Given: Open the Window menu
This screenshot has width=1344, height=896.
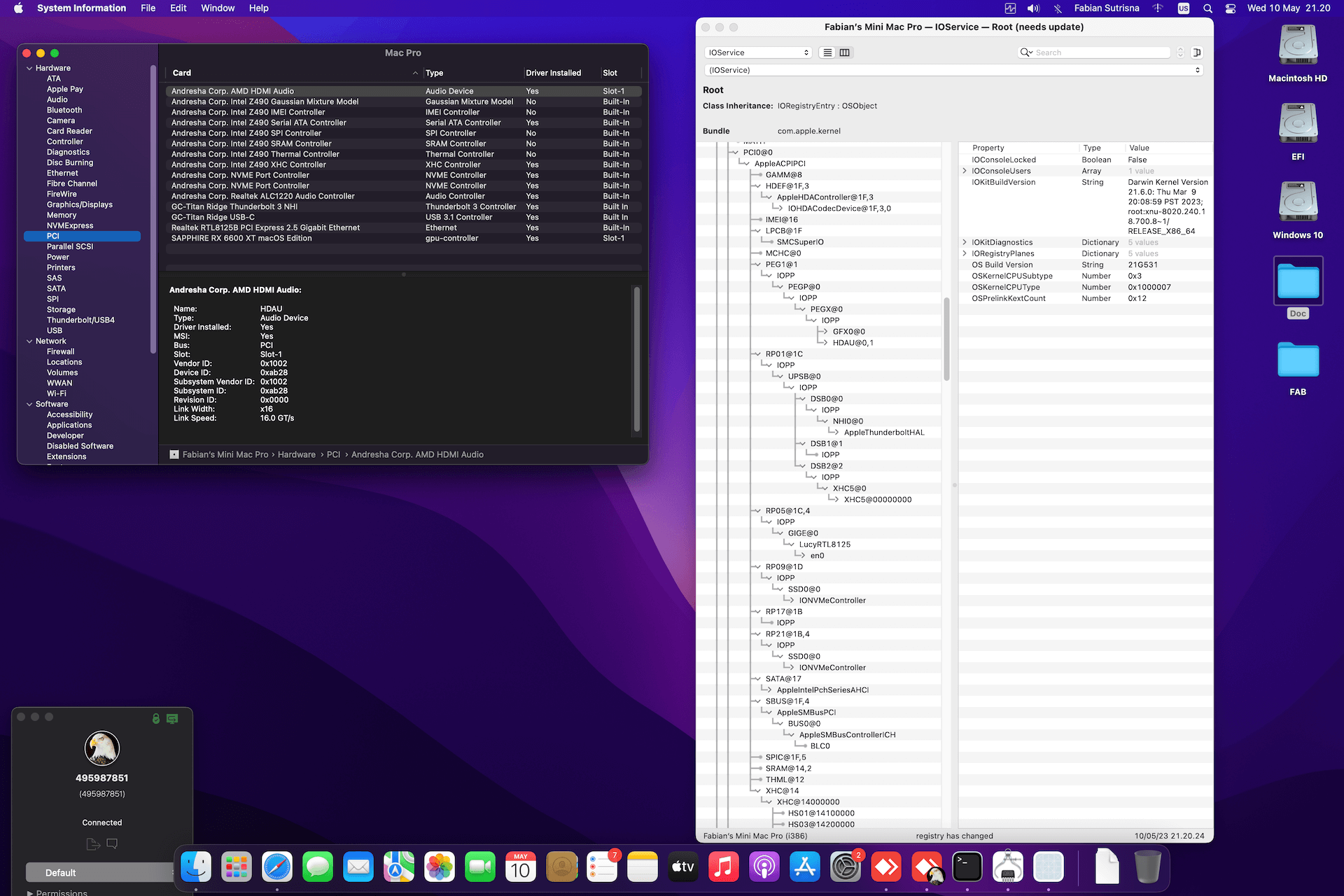Looking at the screenshot, I should click(x=218, y=8).
